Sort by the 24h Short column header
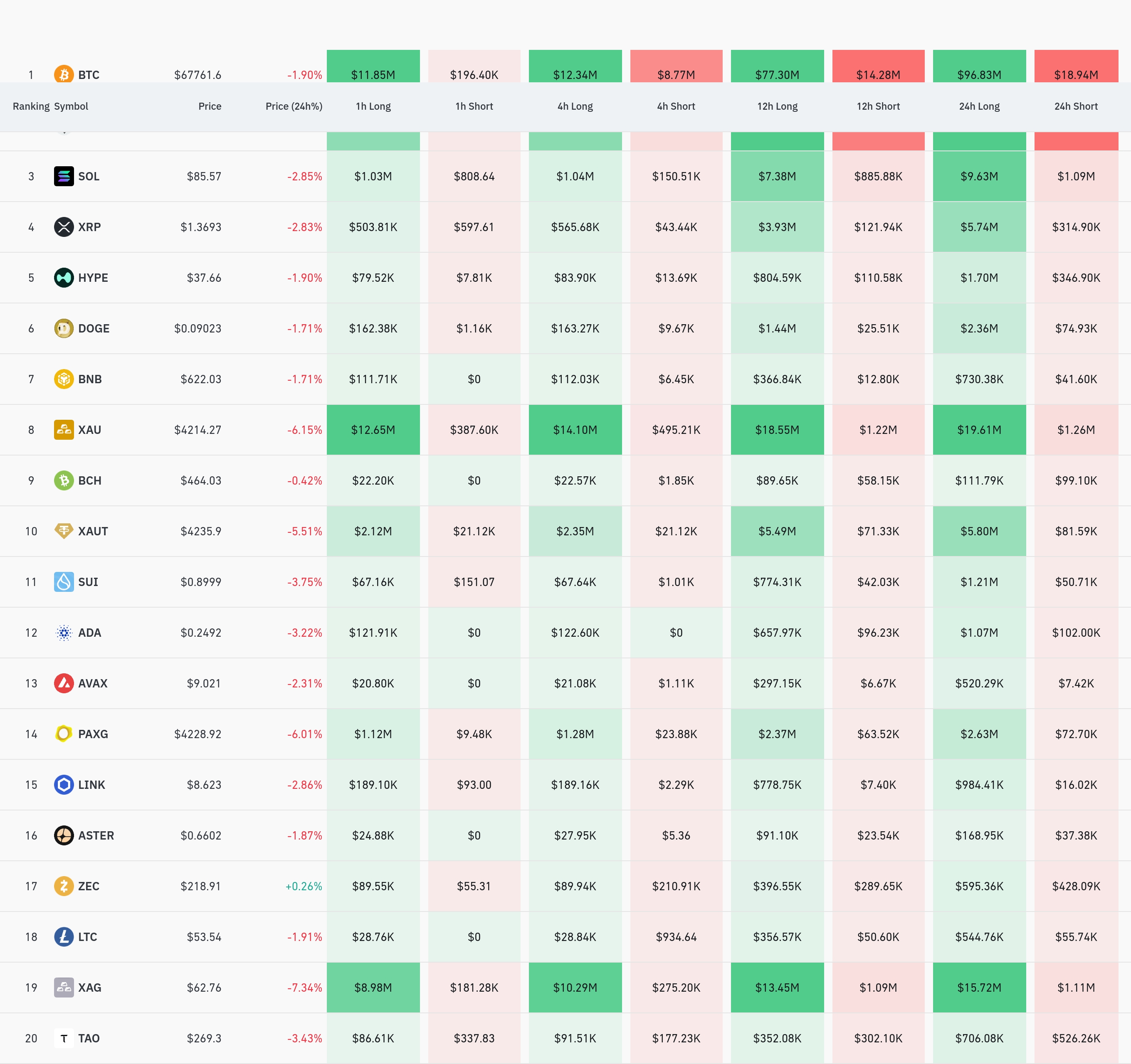1131x1064 pixels. pos(1076,106)
